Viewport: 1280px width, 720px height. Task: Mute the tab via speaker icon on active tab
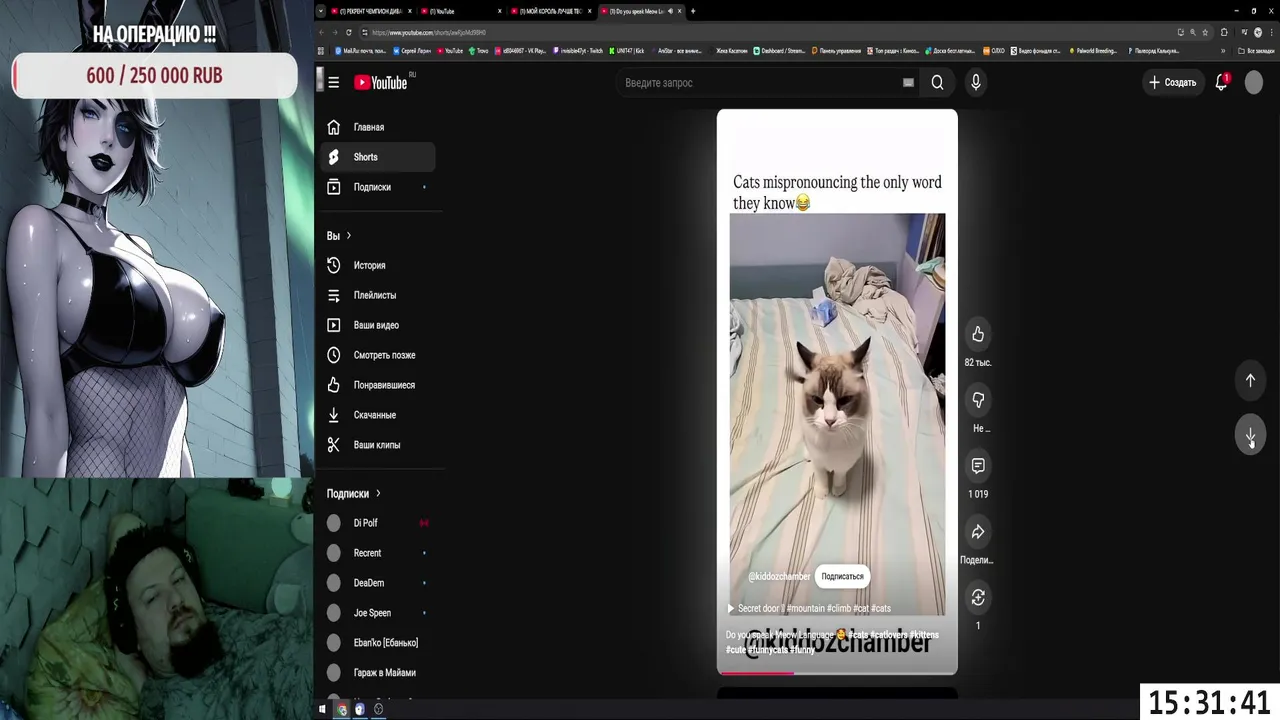coord(670,11)
